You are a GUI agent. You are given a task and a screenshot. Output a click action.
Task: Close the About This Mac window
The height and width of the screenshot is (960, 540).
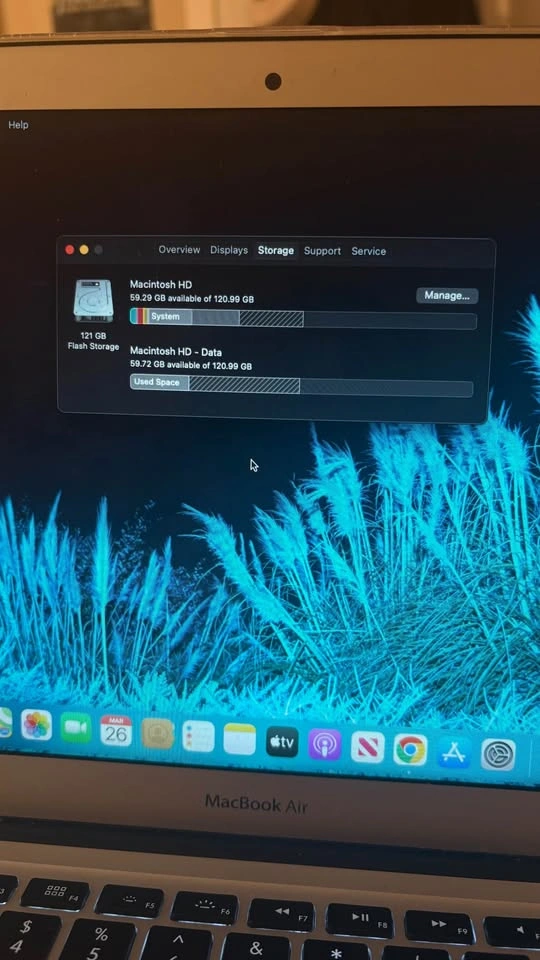tap(69, 249)
